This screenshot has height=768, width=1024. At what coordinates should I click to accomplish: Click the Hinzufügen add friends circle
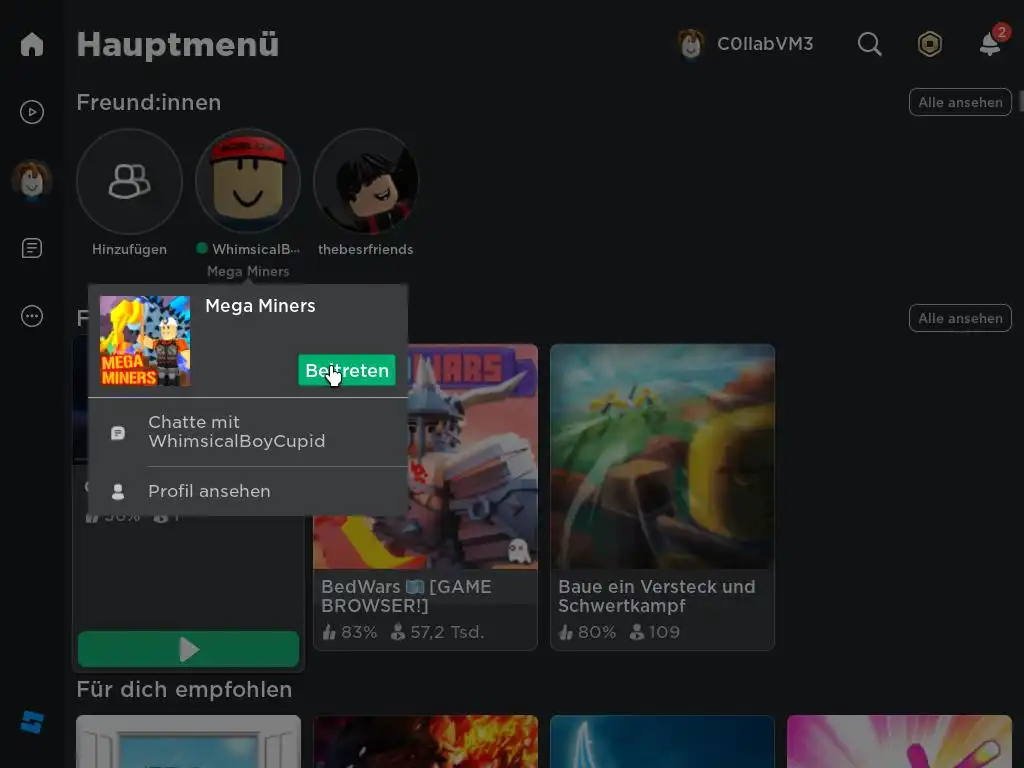(129, 181)
